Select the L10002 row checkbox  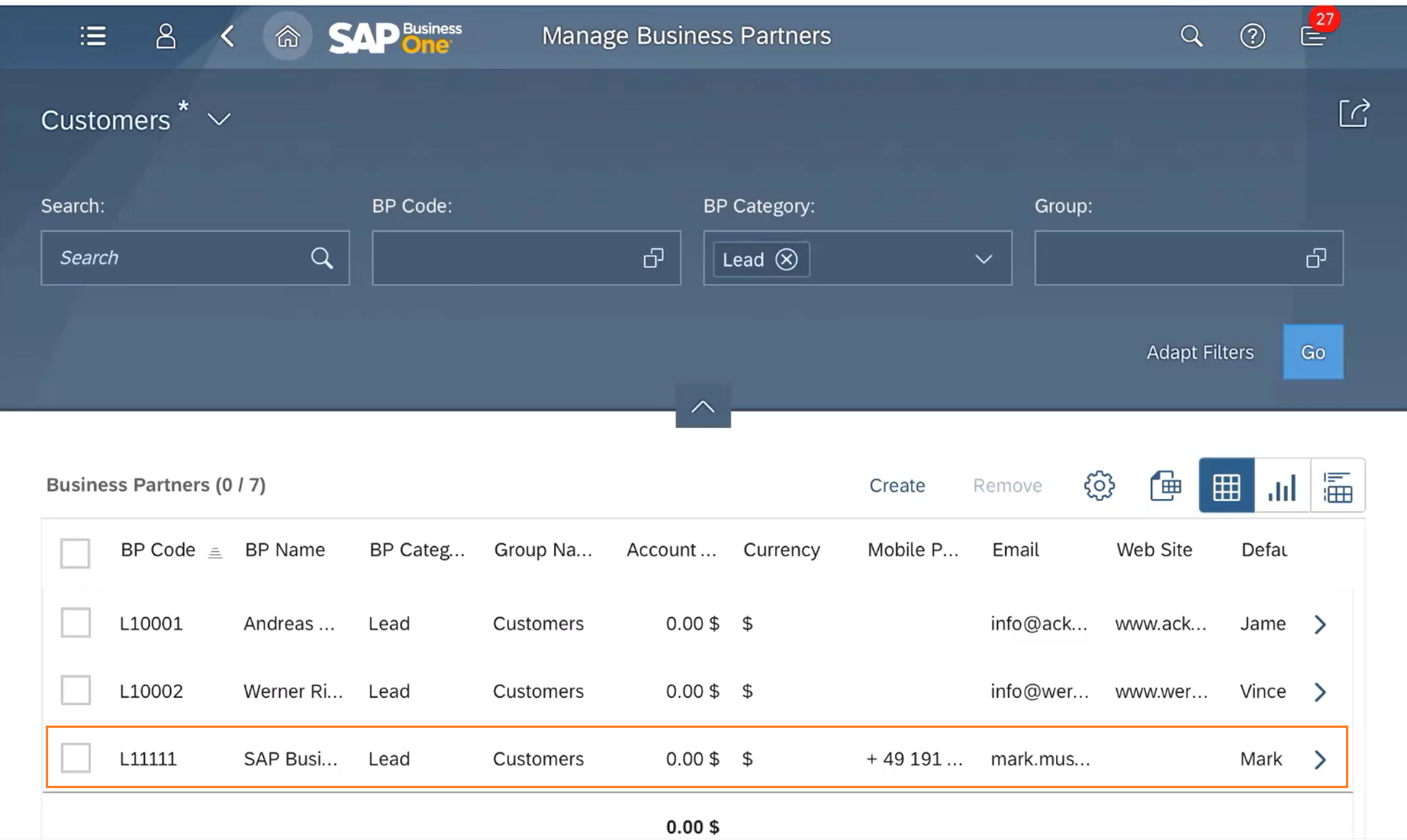click(x=76, y=690)
